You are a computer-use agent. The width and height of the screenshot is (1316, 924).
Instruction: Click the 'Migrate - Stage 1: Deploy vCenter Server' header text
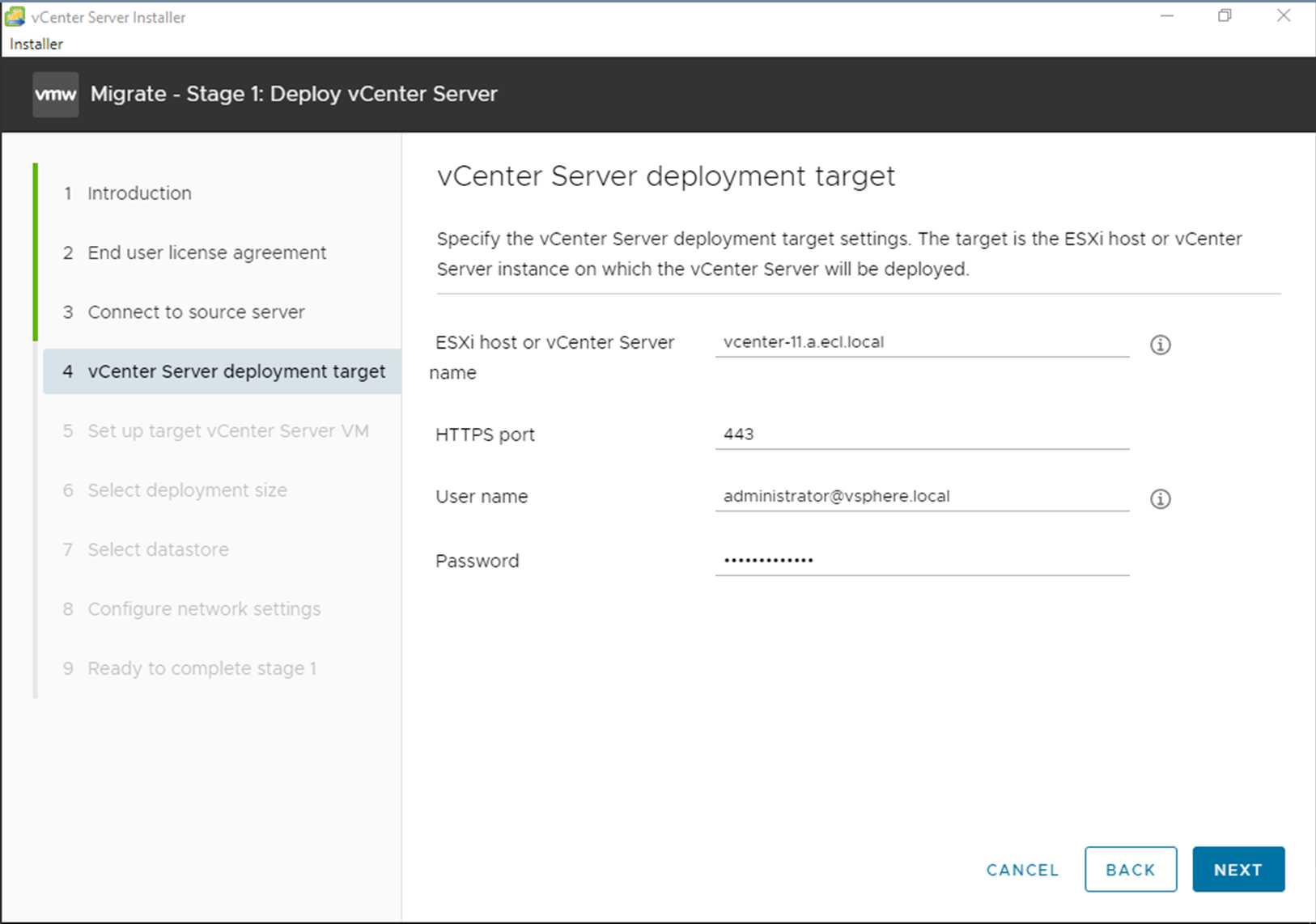[294, 94]
